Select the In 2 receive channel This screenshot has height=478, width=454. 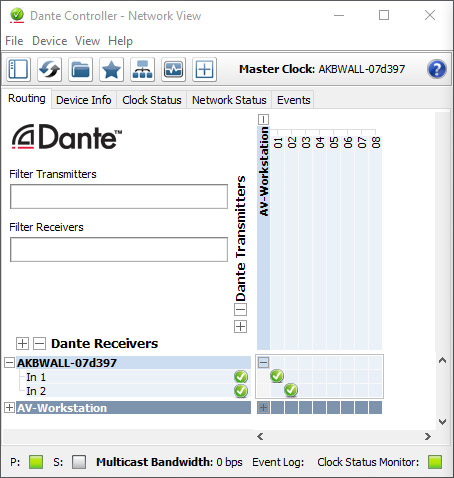coord(36,391)
